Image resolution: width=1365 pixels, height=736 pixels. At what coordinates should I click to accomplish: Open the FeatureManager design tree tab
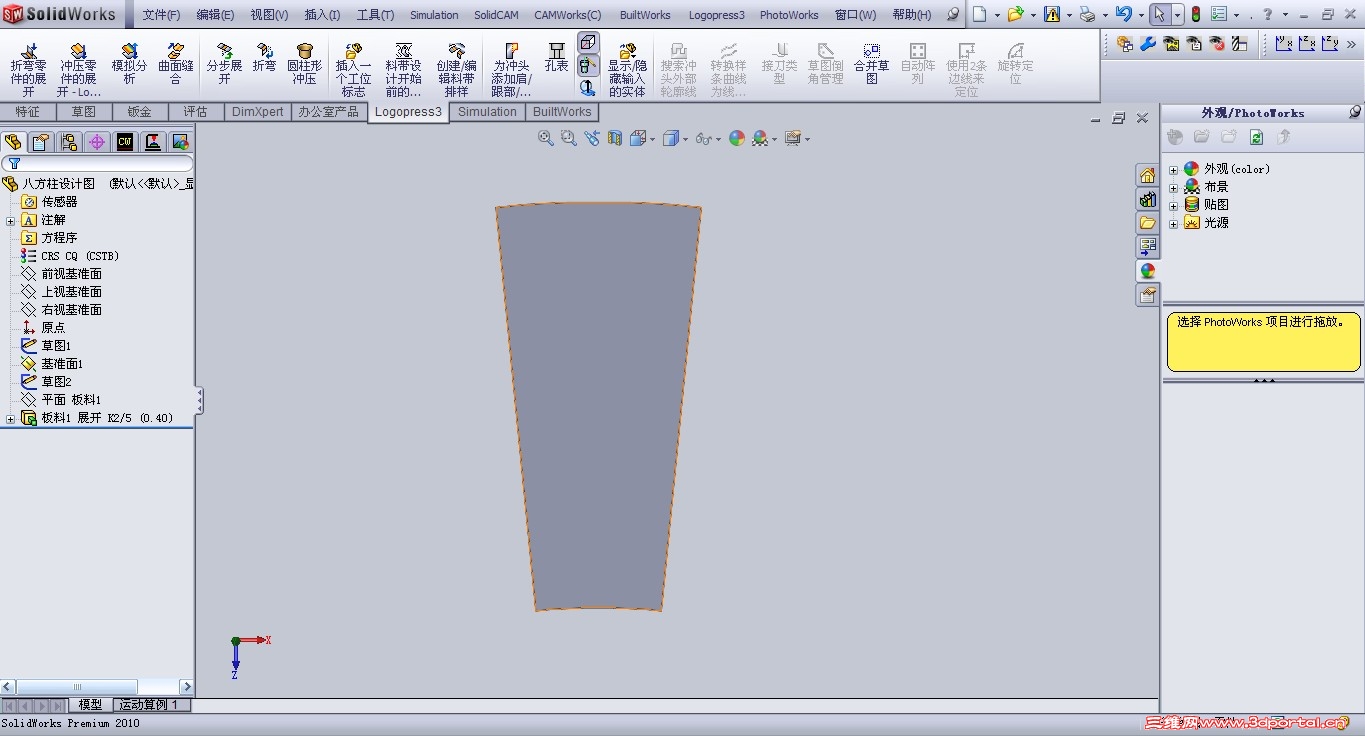coord(13,142)
